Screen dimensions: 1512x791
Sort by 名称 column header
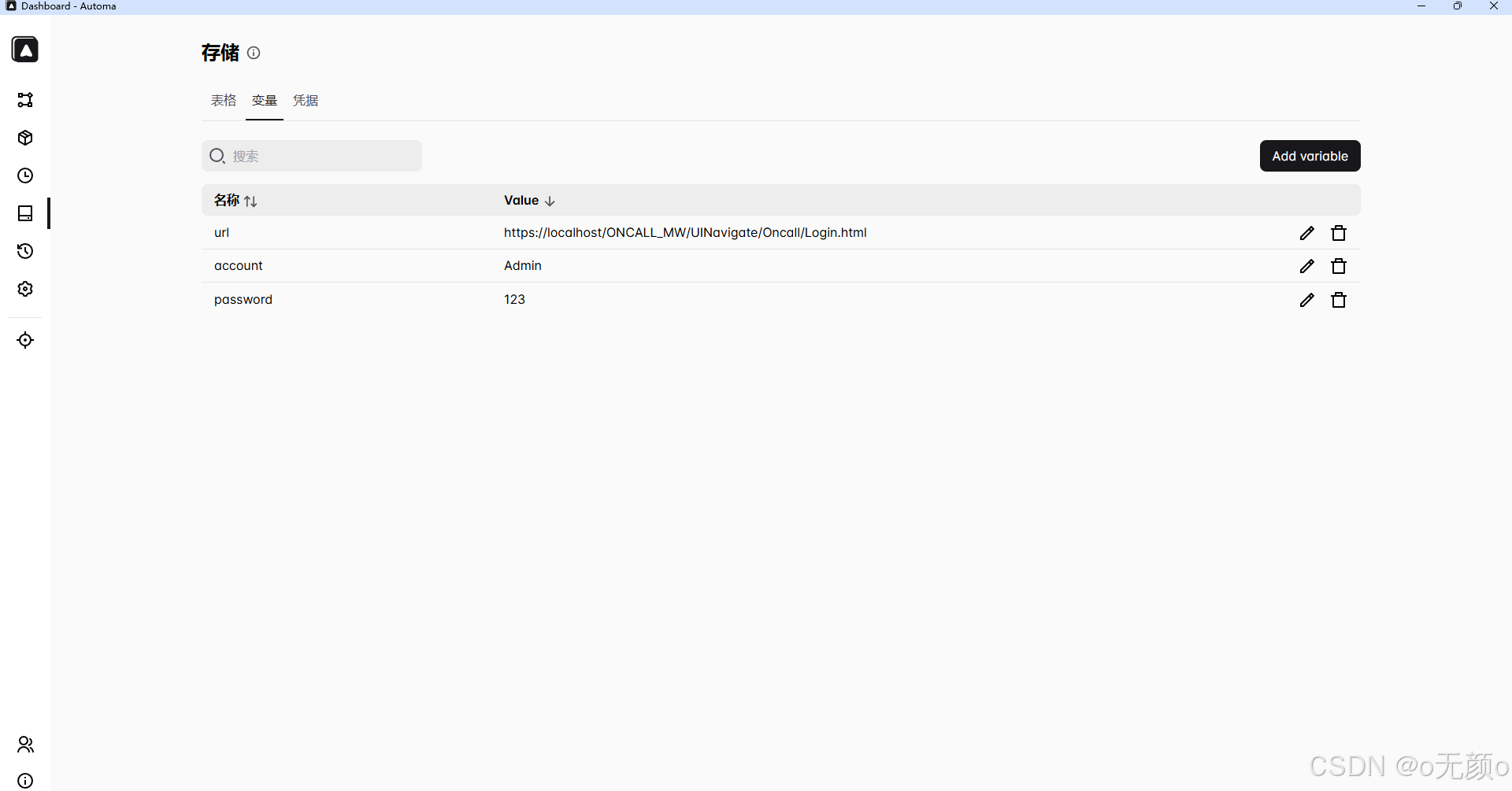tap(235, 201)
